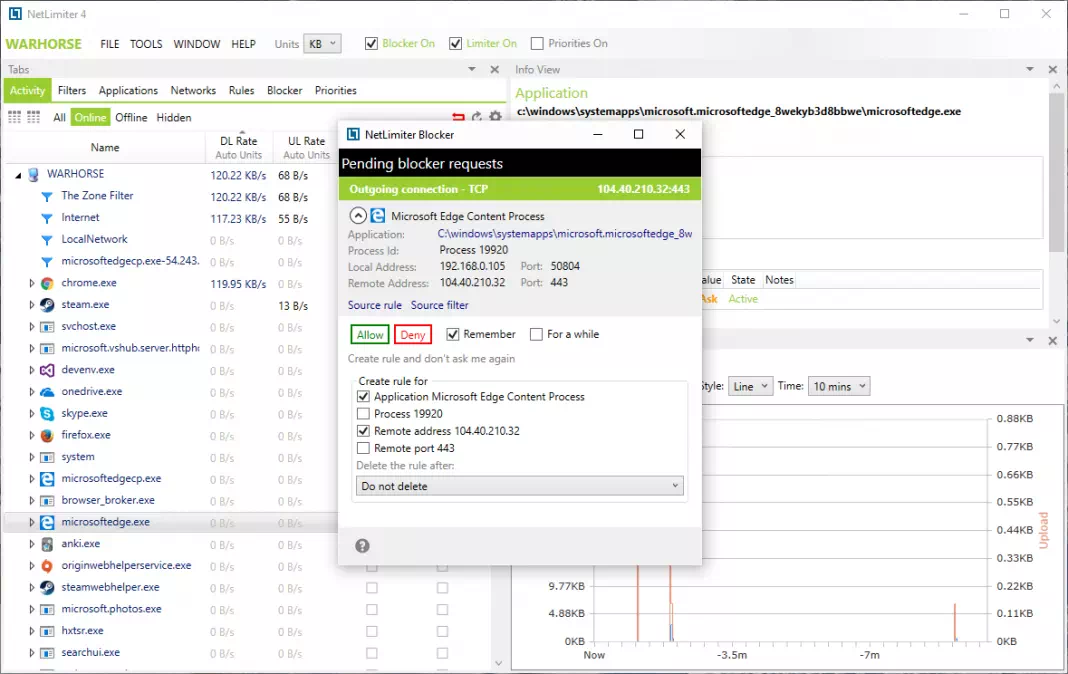The width and height of the screenshot is (1068, 674).
Task: Open the TOOLS menu
Action: (x=146, y=44)
